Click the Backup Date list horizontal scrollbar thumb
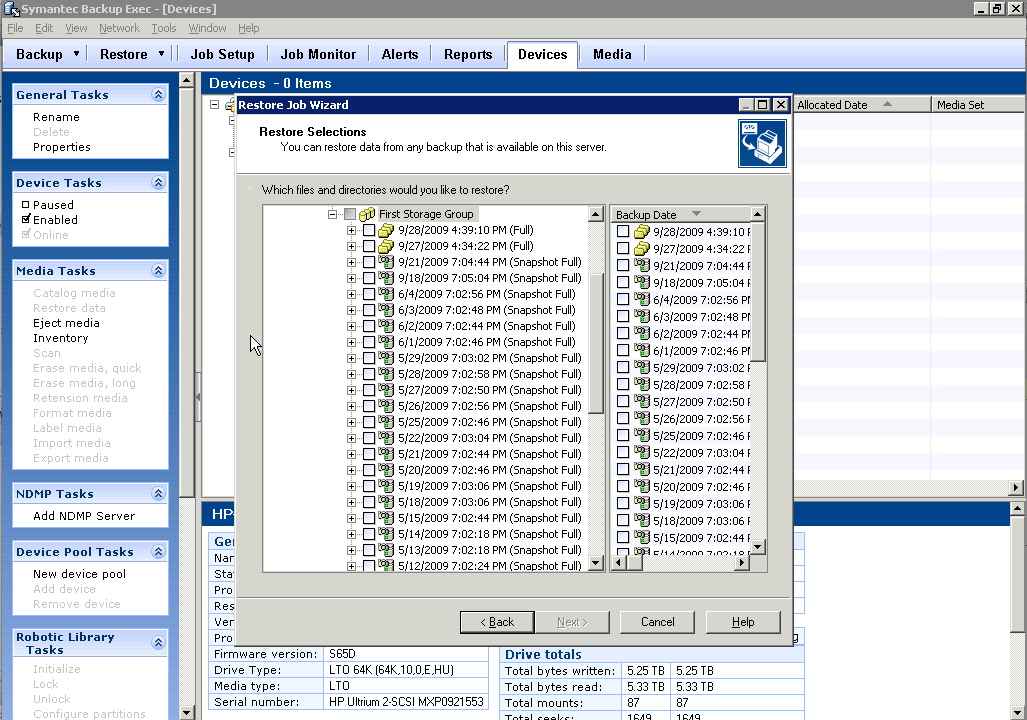 click(x=635, y=563)
